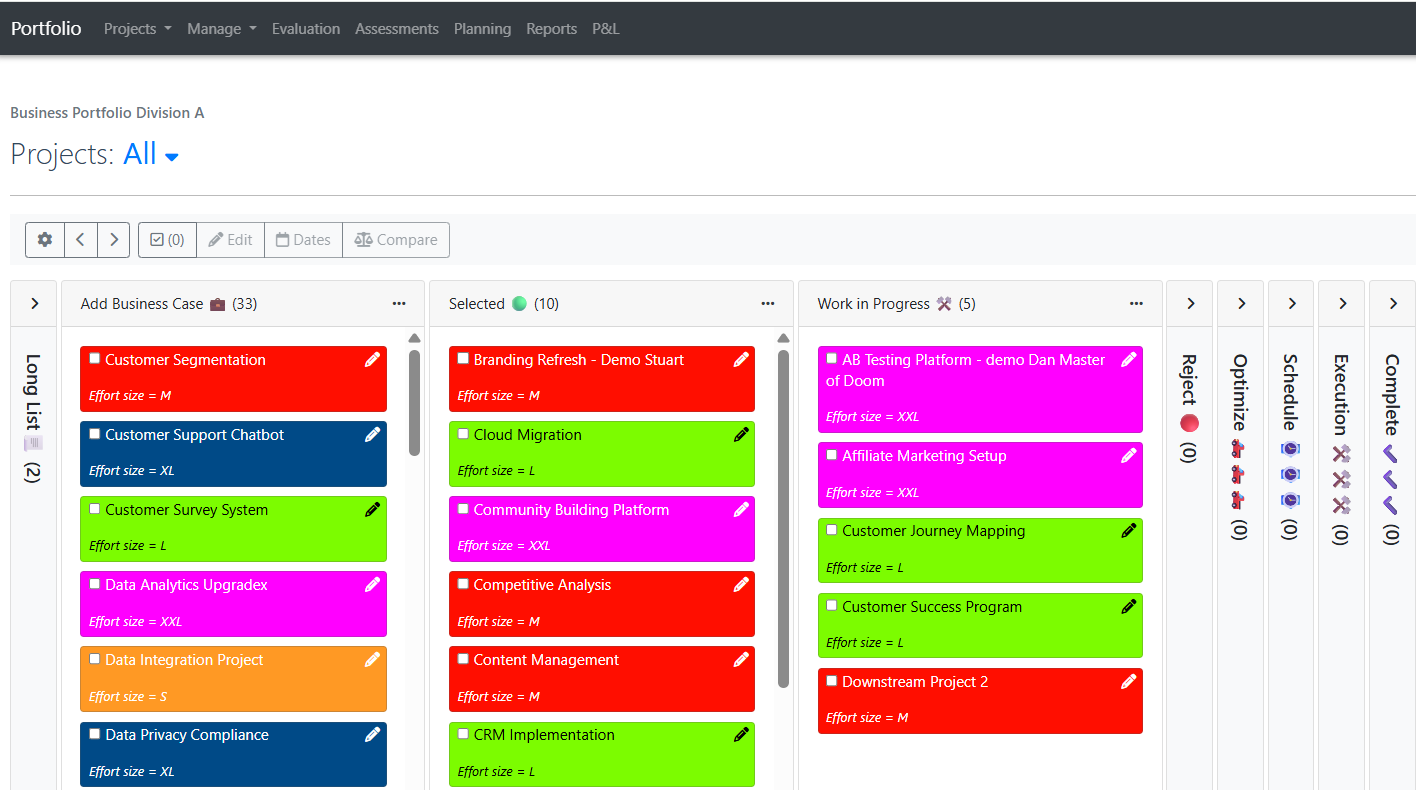Check the Customer Journey Mapping checkbox
The height and width of the screenshot is (790, 1416).
click(831, 529)
